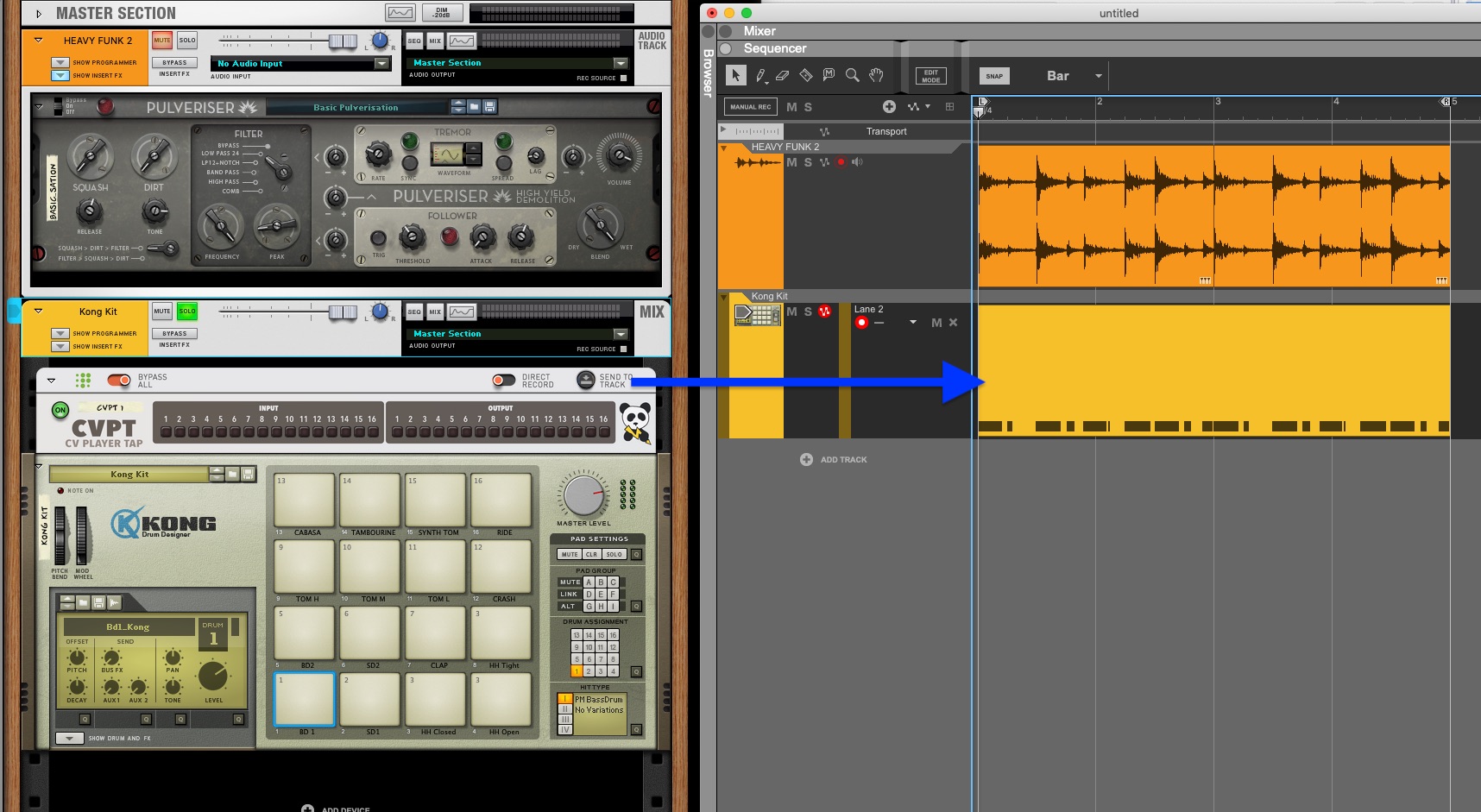Screen dimensions: 1481x812
Task: Click the green dots icon on the player header
Action: (83, 380)
